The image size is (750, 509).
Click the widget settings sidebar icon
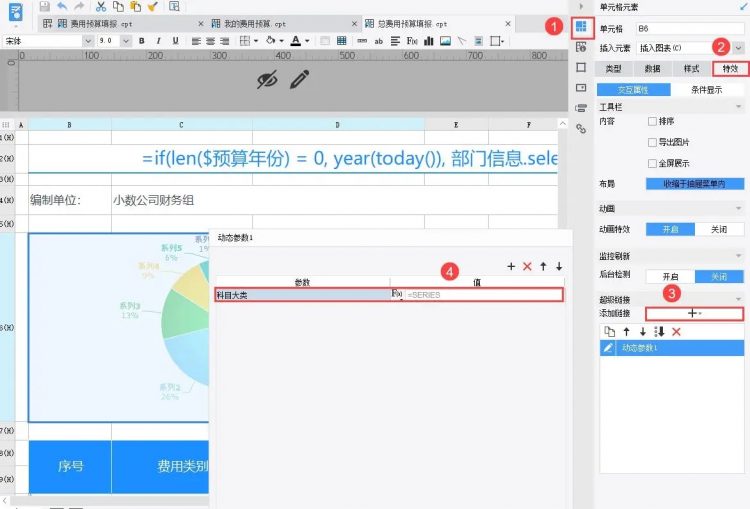(581, 88)
